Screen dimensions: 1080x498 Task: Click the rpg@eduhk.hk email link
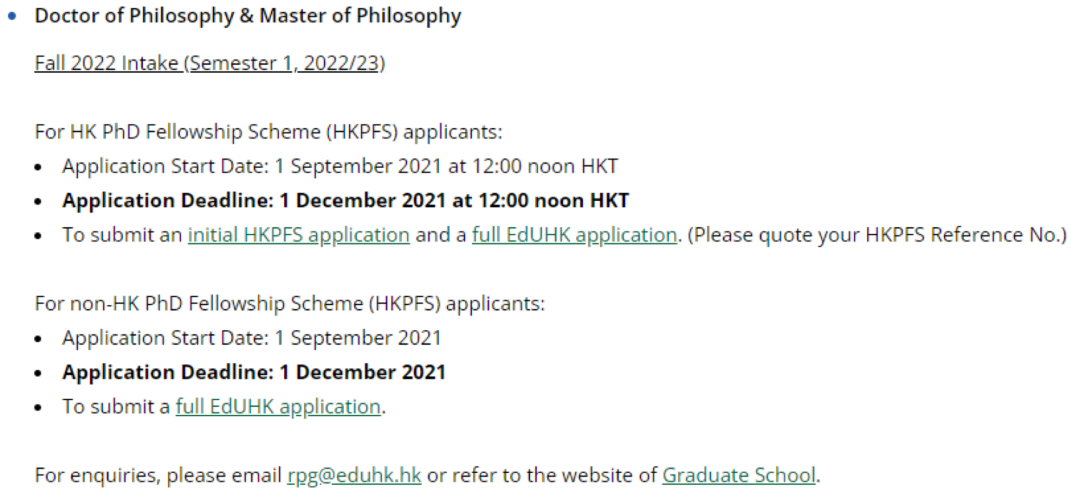(x=354, y=475)
